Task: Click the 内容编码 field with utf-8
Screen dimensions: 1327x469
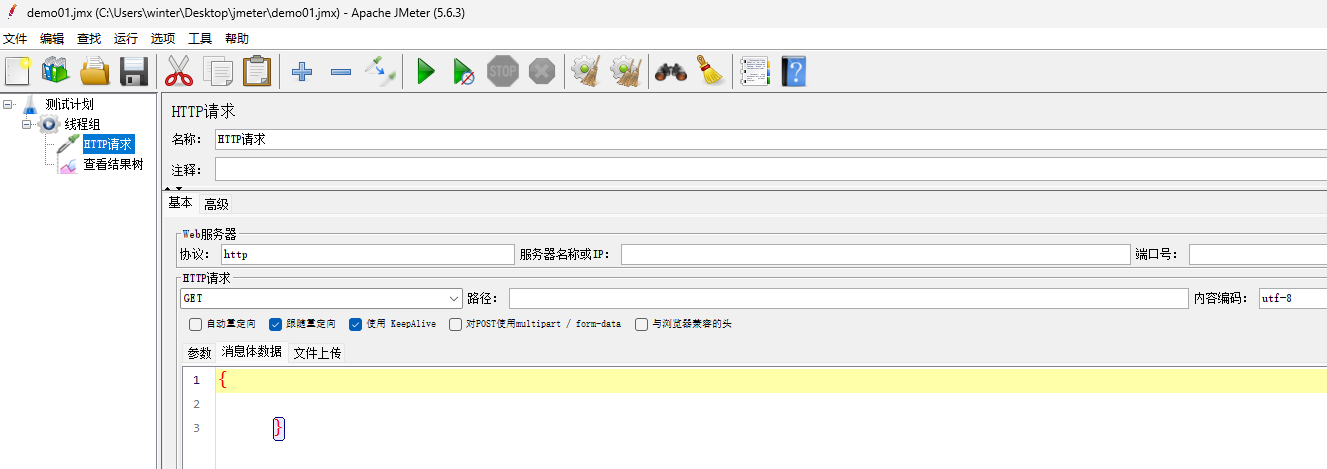Action: click(1293, 298)
